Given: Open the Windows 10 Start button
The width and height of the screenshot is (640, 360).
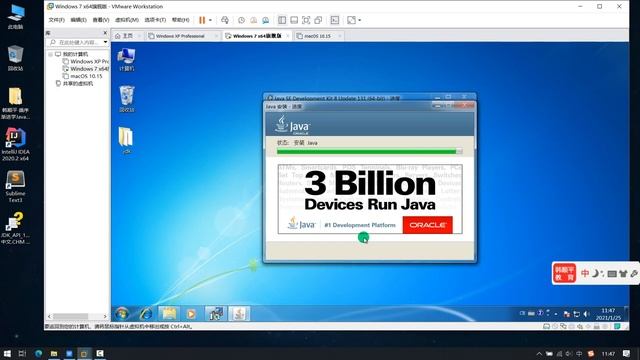Looking at the screenshot, I should coord(7,353).
